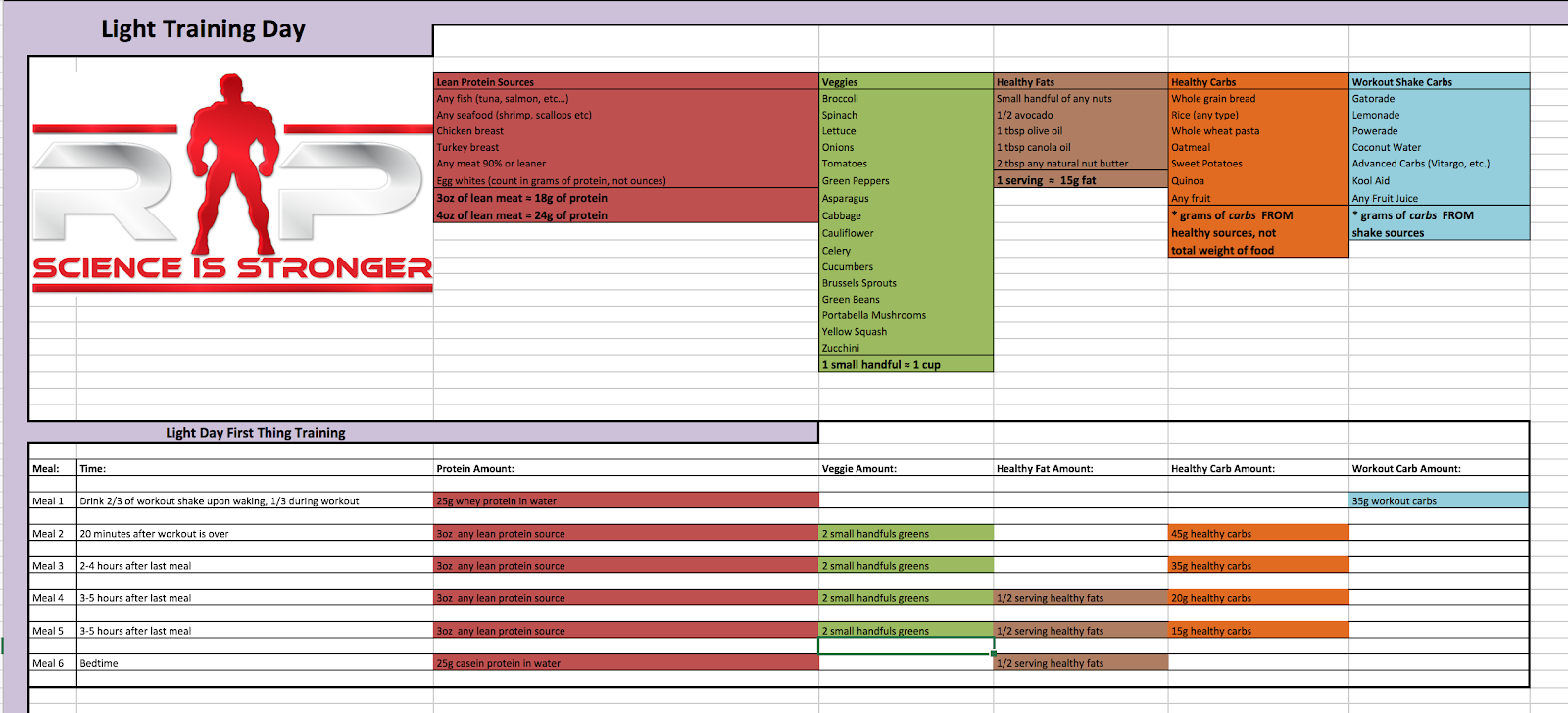Screen dimensions: 1568x713
Task: Click the 'Gatorade' cell
Action: (1440, 98)
